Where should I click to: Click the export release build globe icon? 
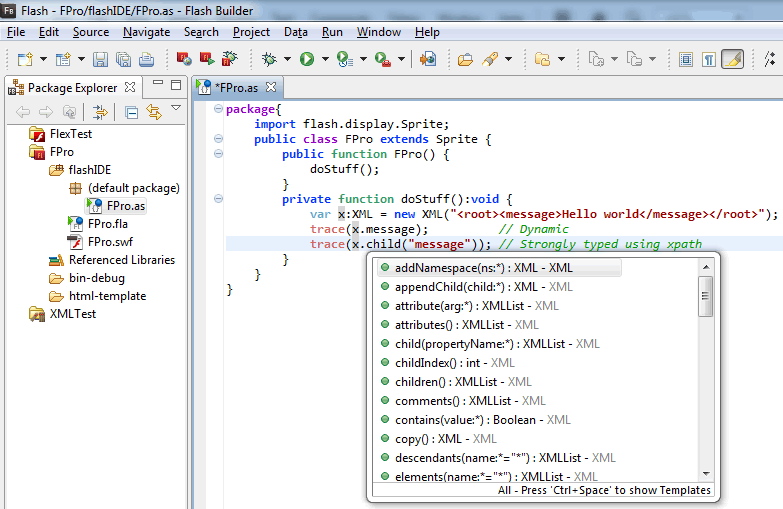point(428,59)
